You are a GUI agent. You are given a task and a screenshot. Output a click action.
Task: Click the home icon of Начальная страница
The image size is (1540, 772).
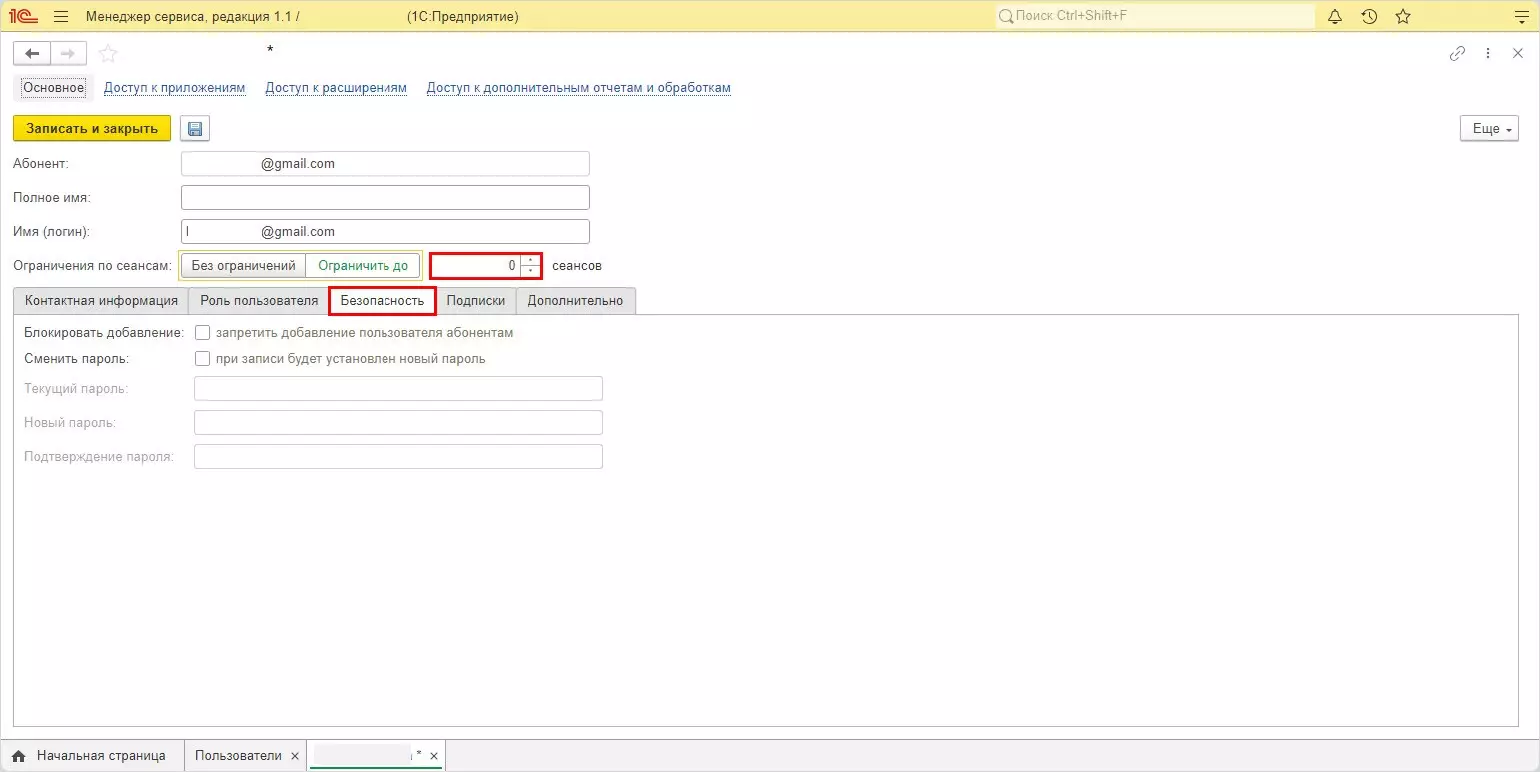(x=18, y=756)
